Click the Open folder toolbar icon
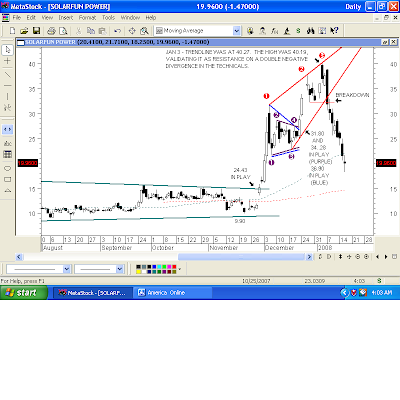 [x=24, y=31]
